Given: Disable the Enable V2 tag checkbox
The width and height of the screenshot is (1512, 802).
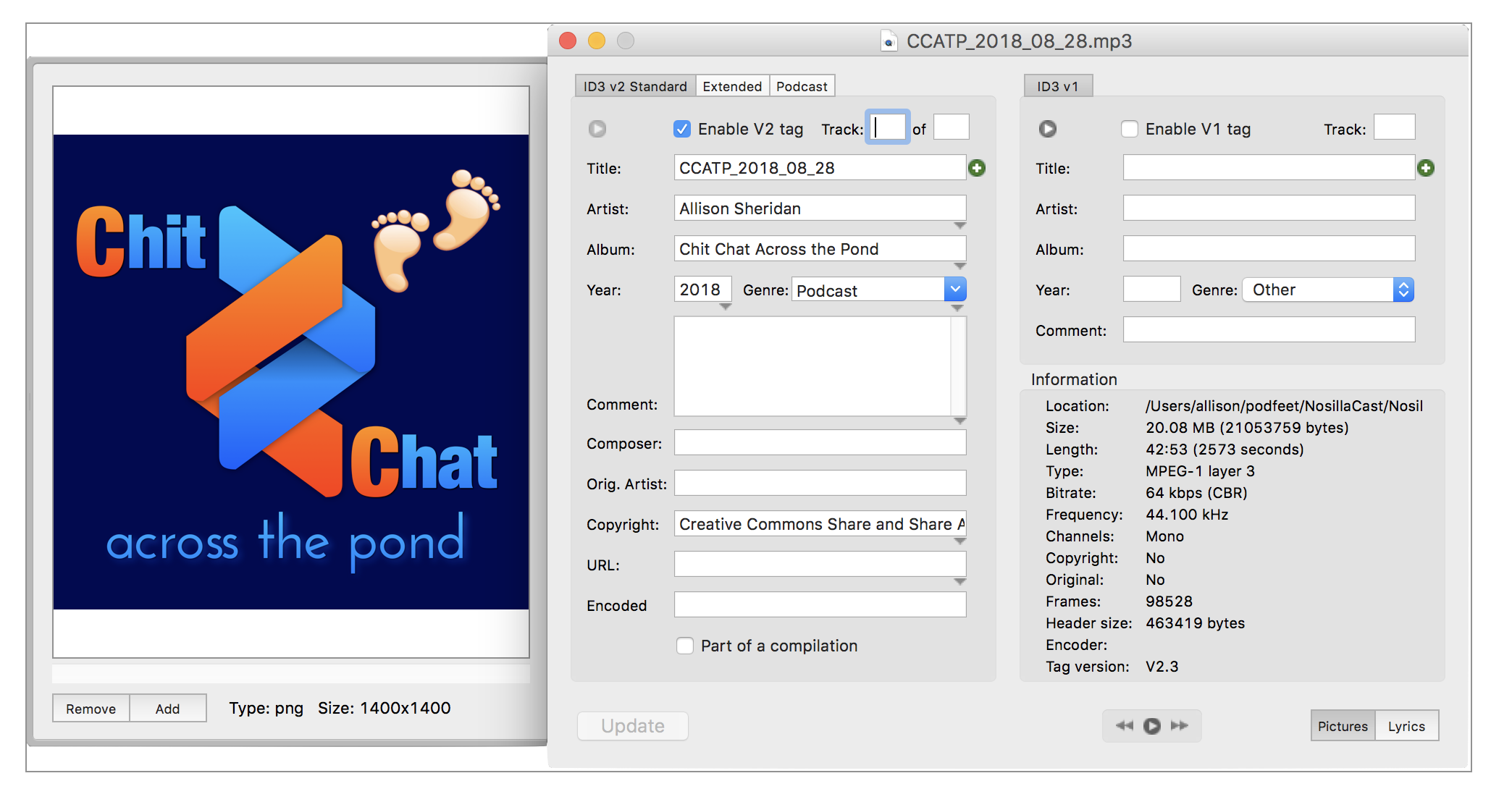Looking at the screenshot, I should coord(682,129).
